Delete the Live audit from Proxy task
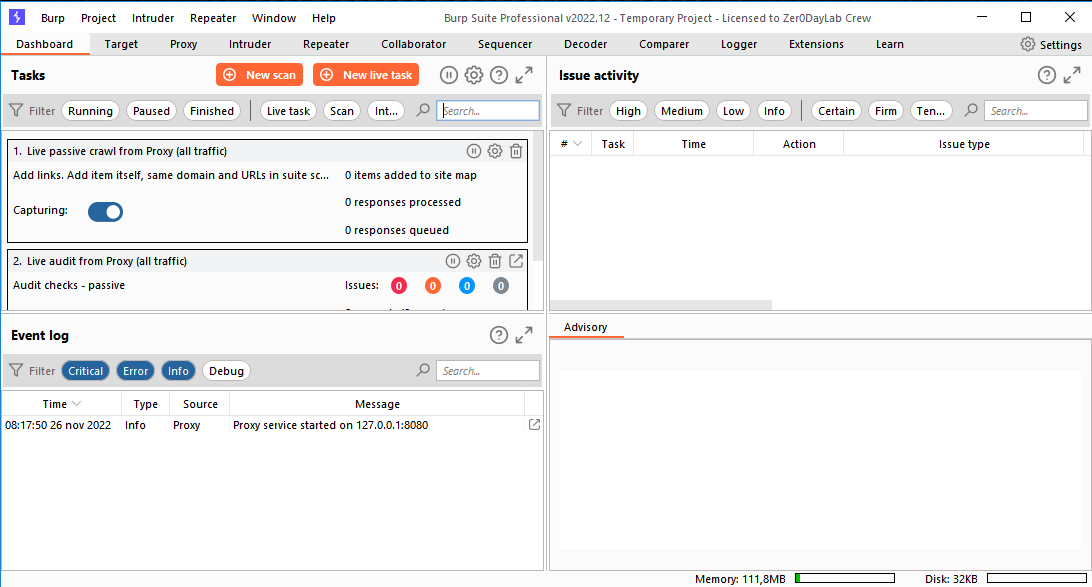 (494, 261)
